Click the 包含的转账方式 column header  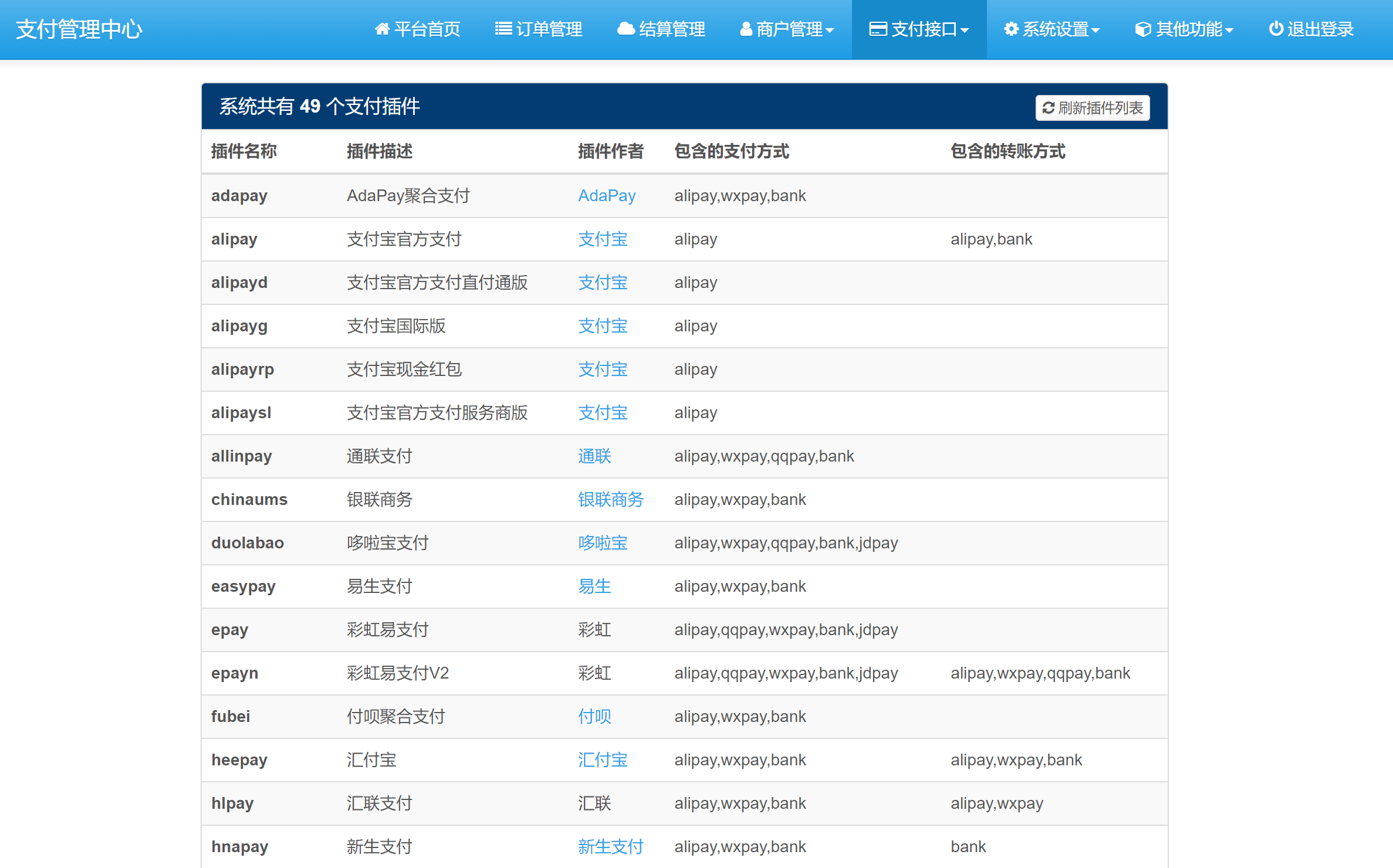[1008, 151]
